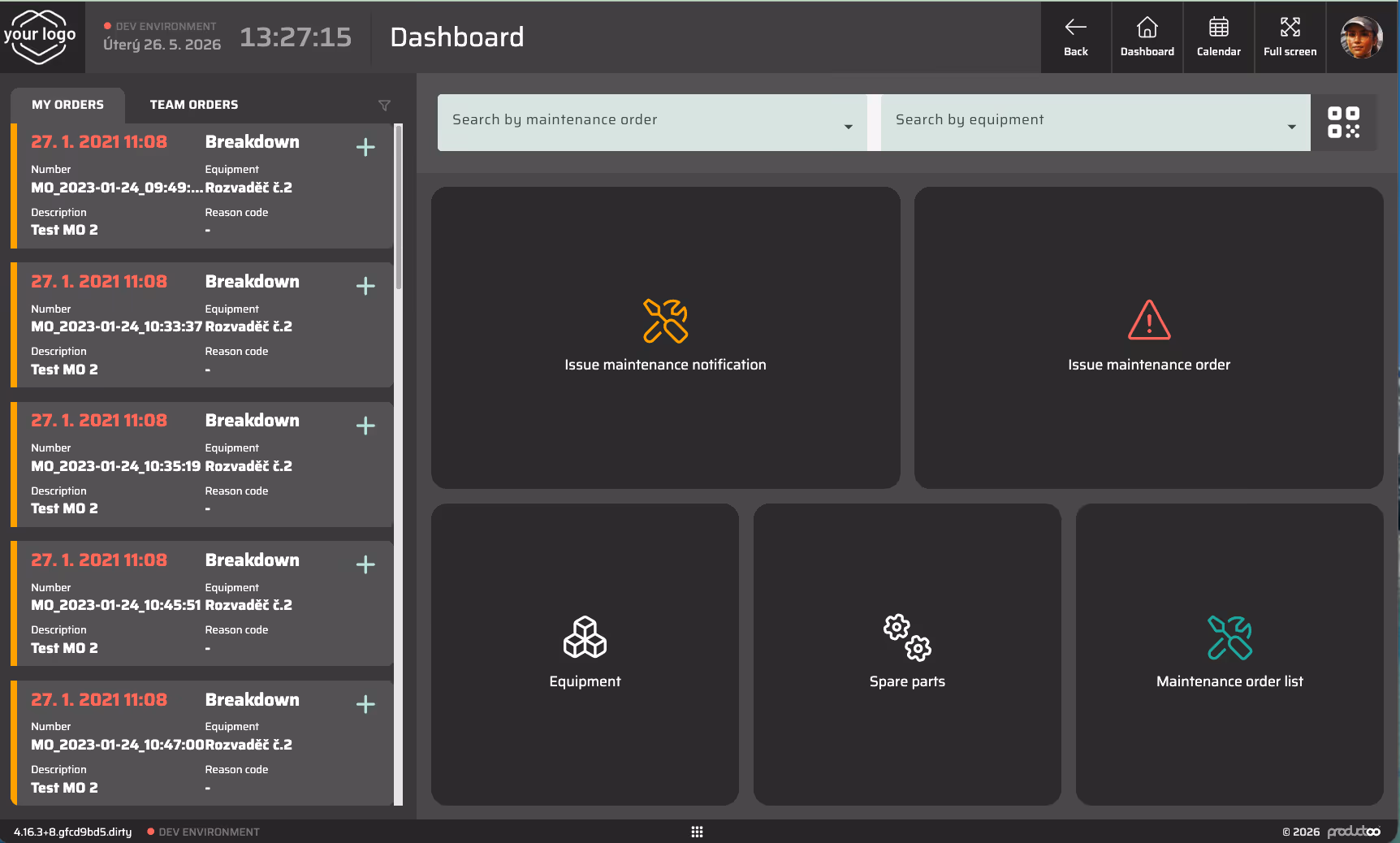The image size is (1400, 843).
Task: Open the Dashboard home icon
Action: [1147, 37]
